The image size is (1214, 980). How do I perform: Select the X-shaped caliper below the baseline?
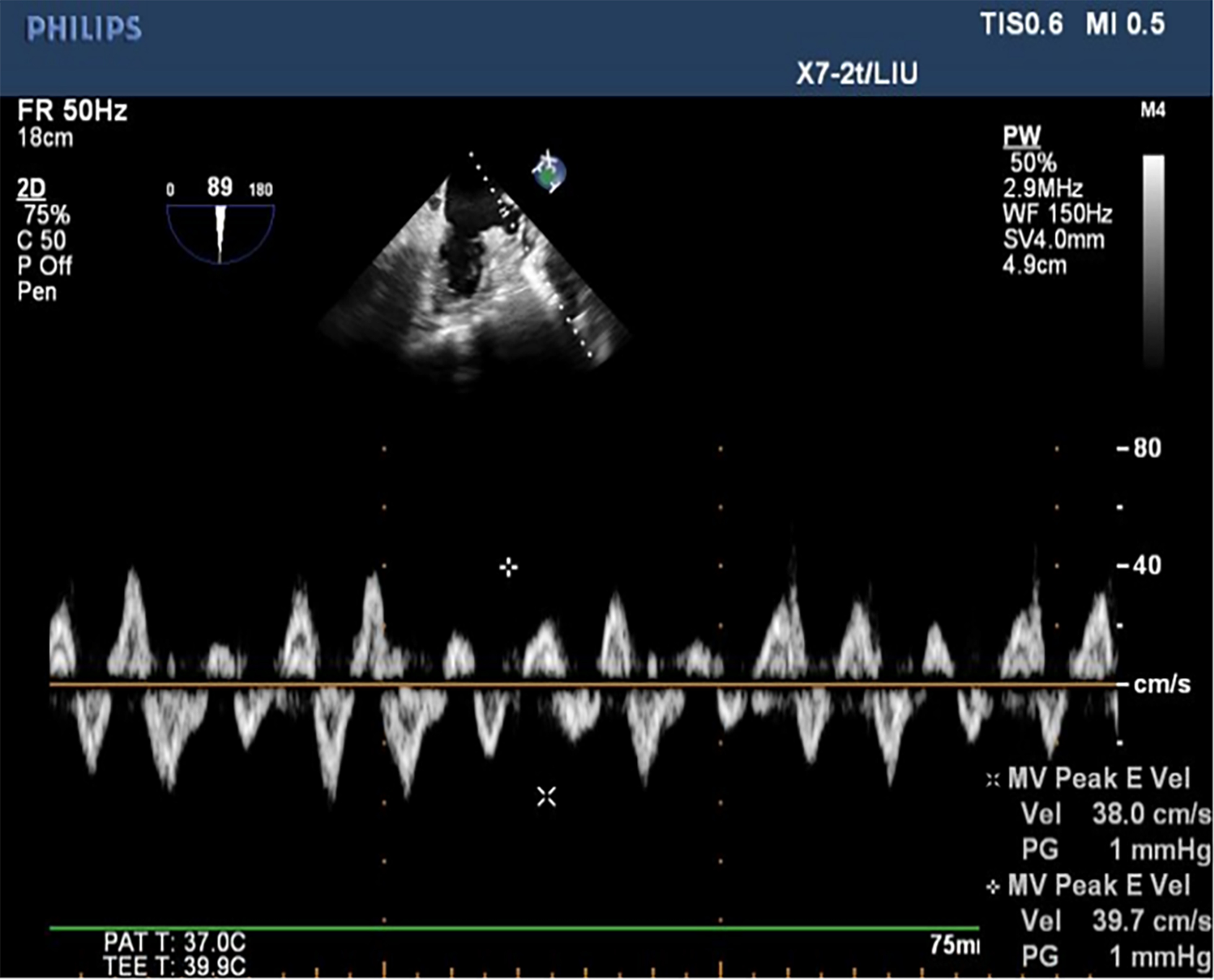point(546,797)
